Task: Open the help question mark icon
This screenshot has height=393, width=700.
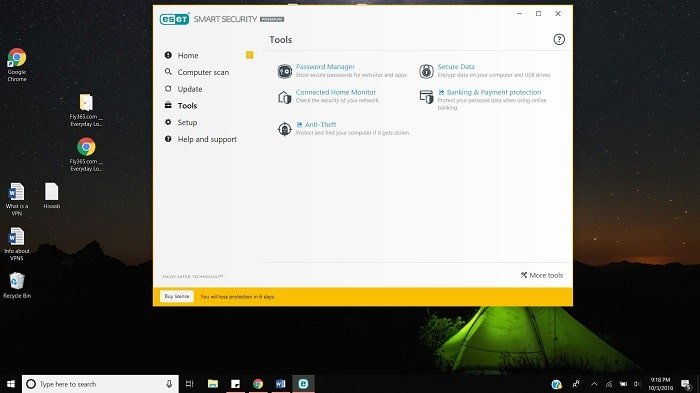Action: tap(559, 39)
